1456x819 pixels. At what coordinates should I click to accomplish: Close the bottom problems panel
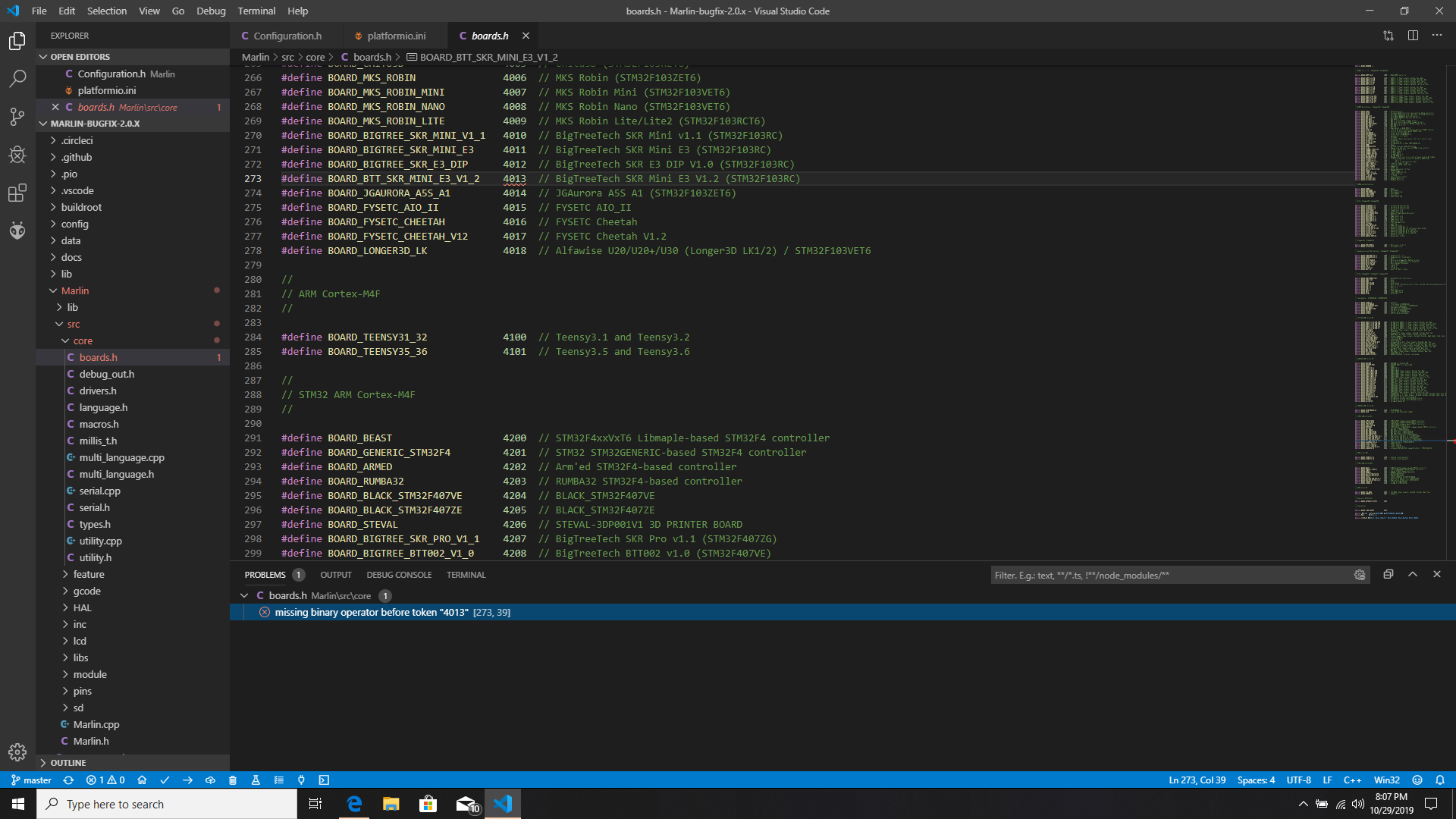(x=1437, y=575)
